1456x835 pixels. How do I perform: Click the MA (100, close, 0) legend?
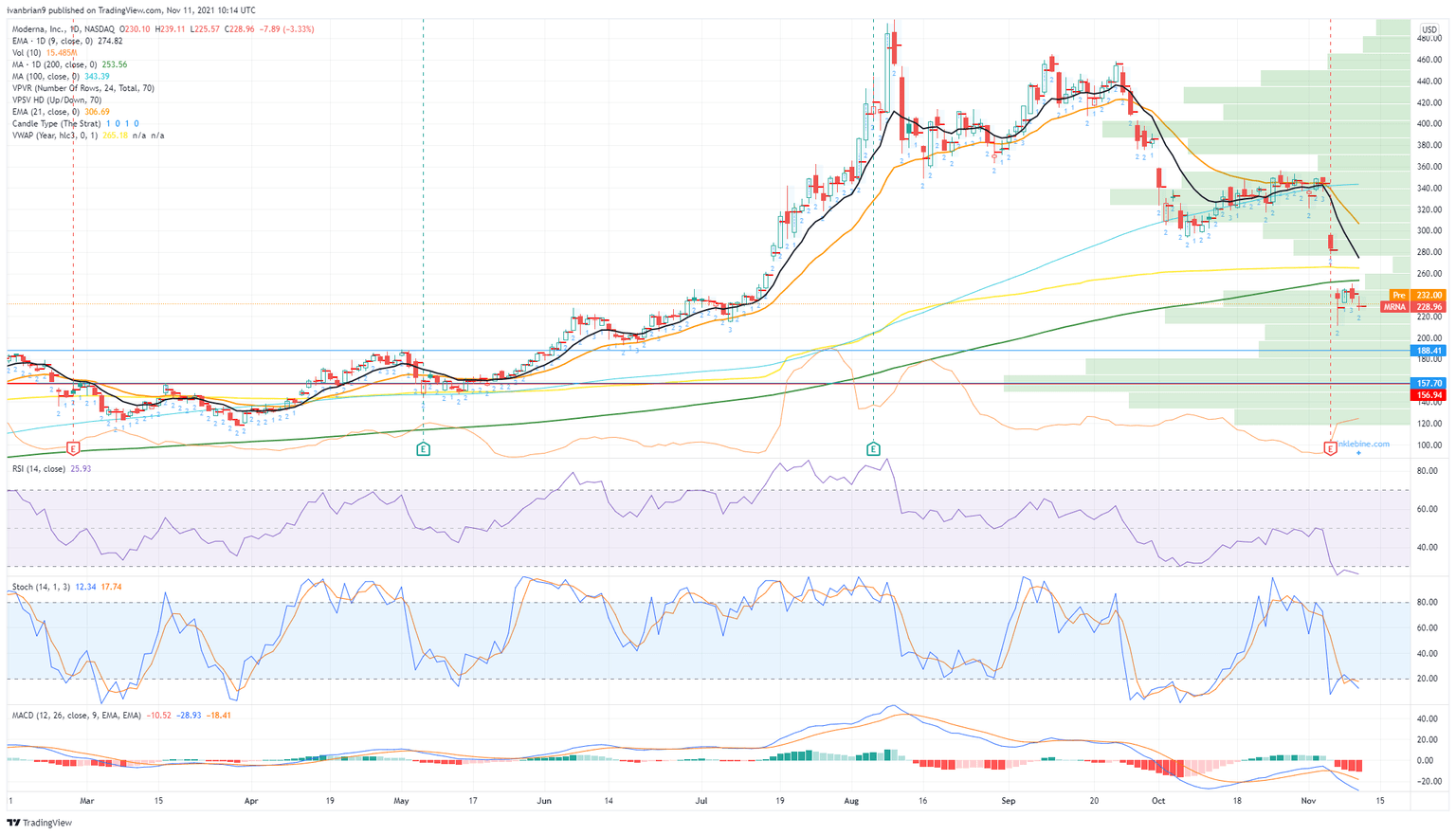(x=45, y=77)
